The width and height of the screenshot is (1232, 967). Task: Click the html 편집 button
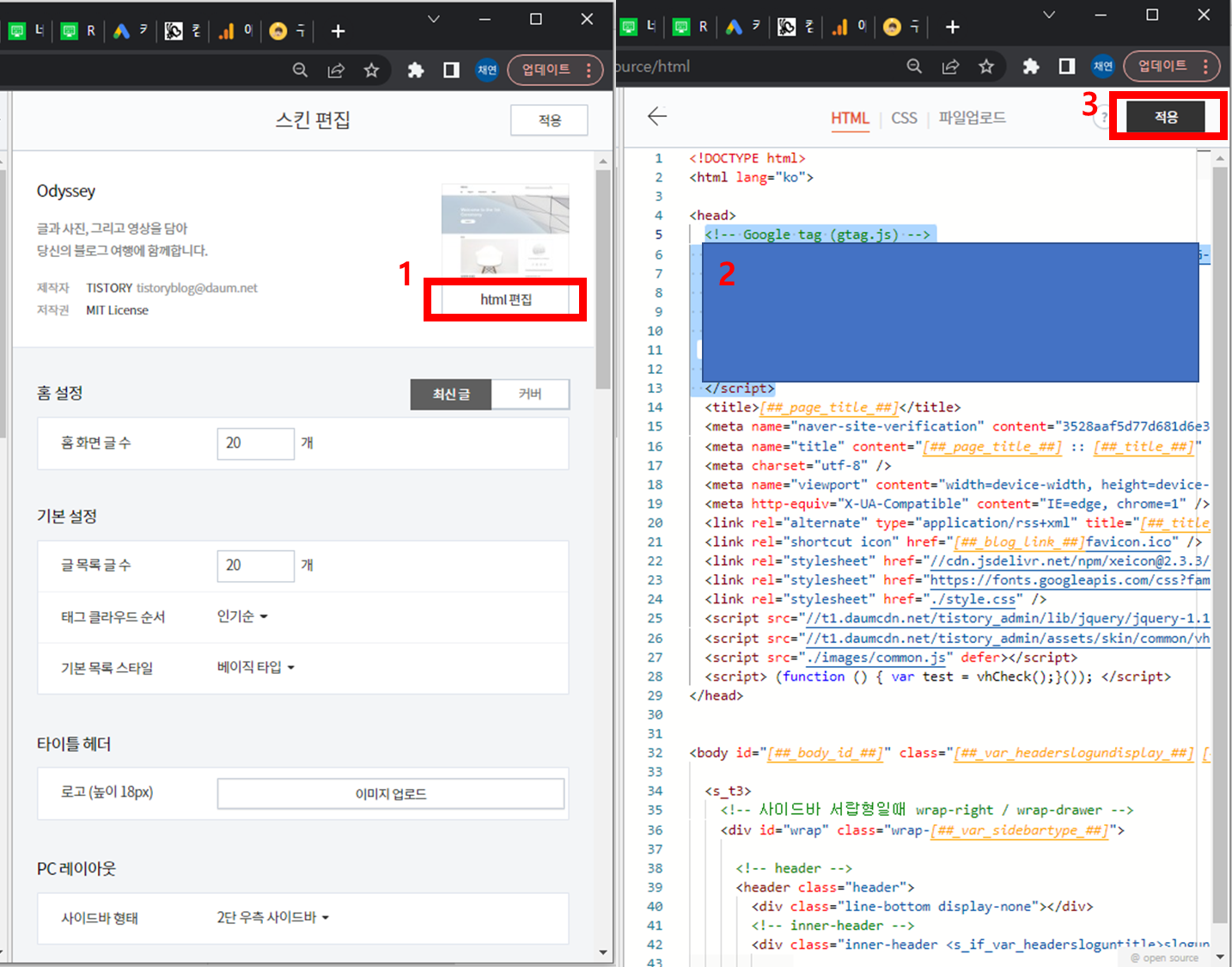tap(505, 299)
